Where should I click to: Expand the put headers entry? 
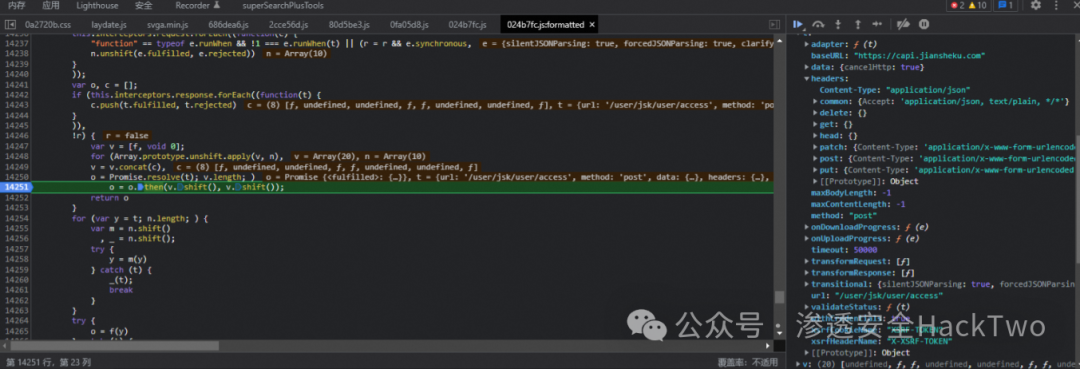click(816, 170)
